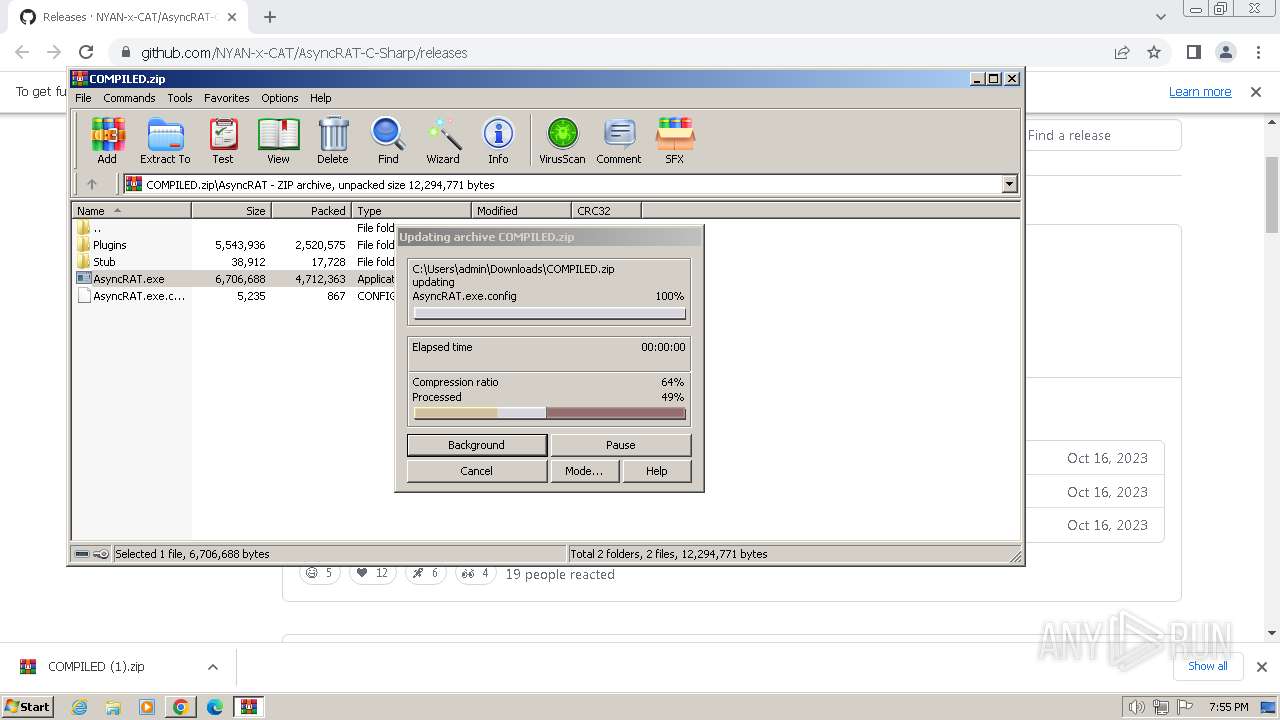Go back in Chrome browser
Viewport: 1280px width, 720px height.
(22, 52)
